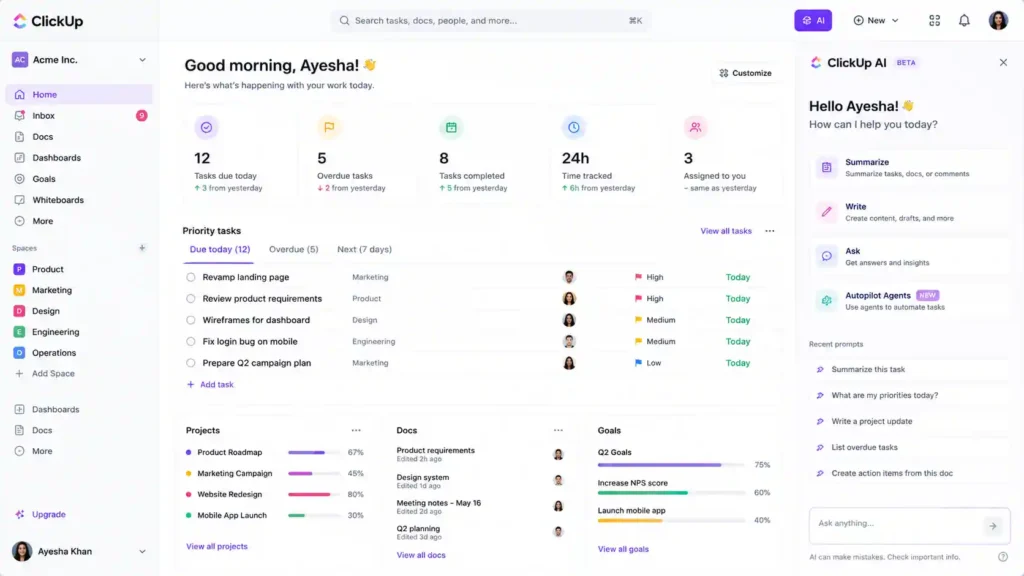Open Docs section options menu
Image resolution: width=1024 pixels, height=576 pixels.
tap(558, 430)
